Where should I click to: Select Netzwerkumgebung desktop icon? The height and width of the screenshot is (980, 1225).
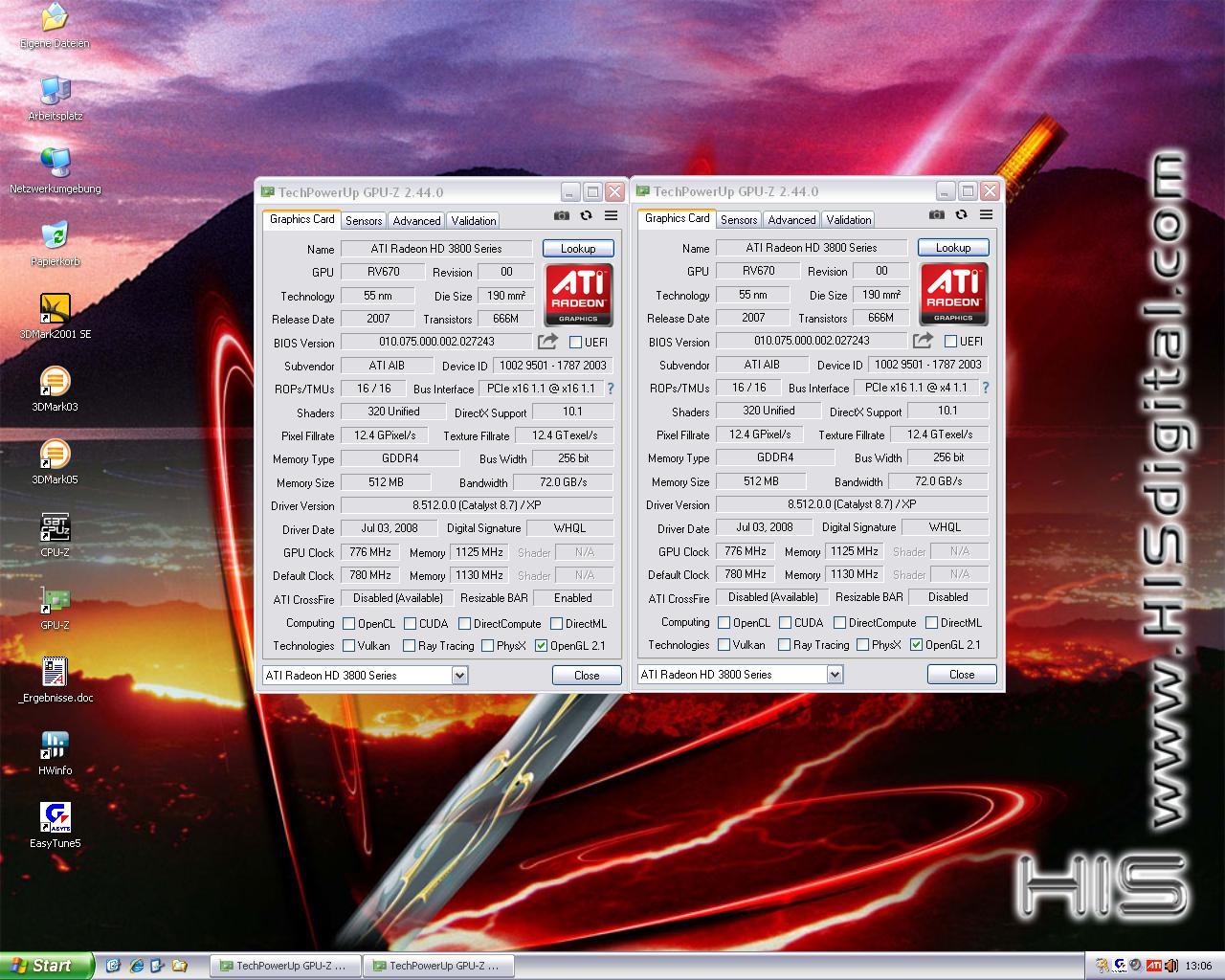click(x=55, y=163)
